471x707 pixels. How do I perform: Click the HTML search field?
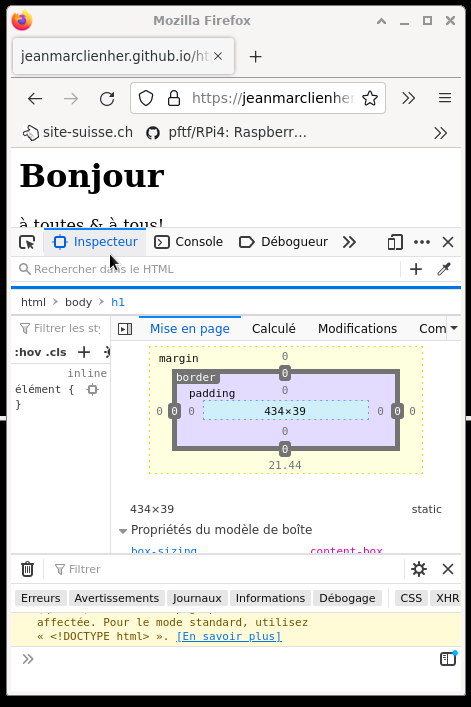point(207,269)
